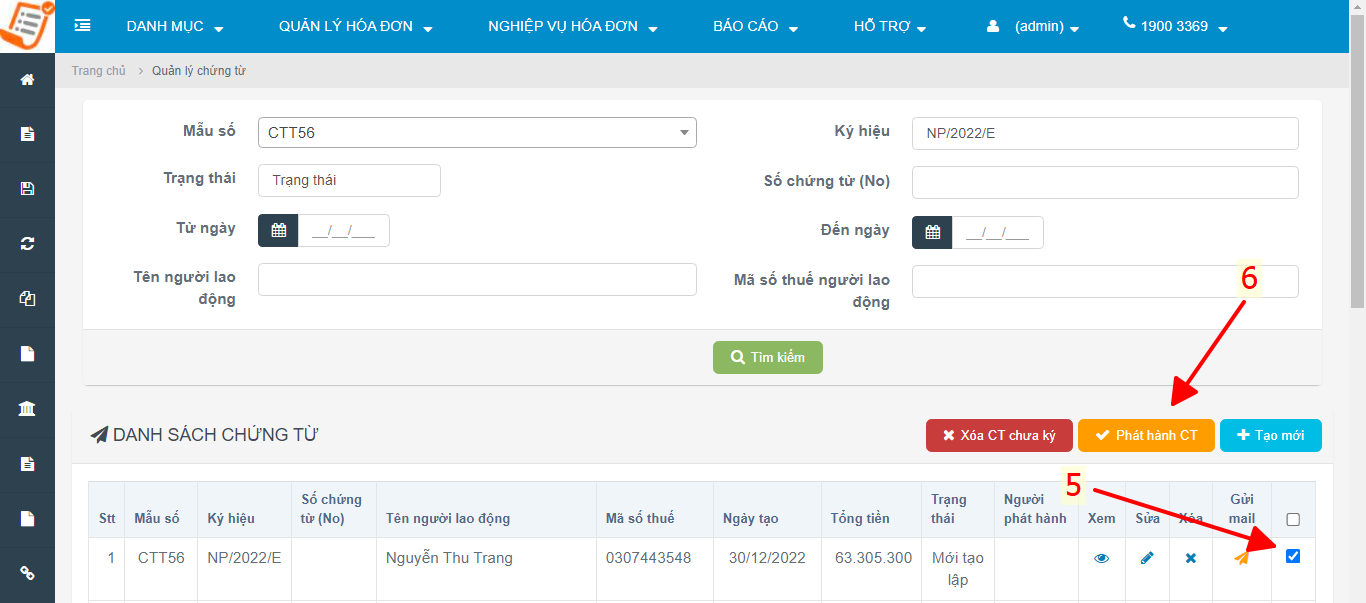Screen dimensions: 1366x603
Task: Open the Từ ngày calendar picker icon
Action: (278, 231)
